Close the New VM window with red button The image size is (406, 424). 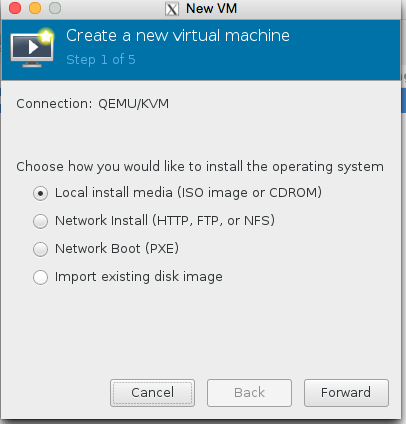coord(15,8)
